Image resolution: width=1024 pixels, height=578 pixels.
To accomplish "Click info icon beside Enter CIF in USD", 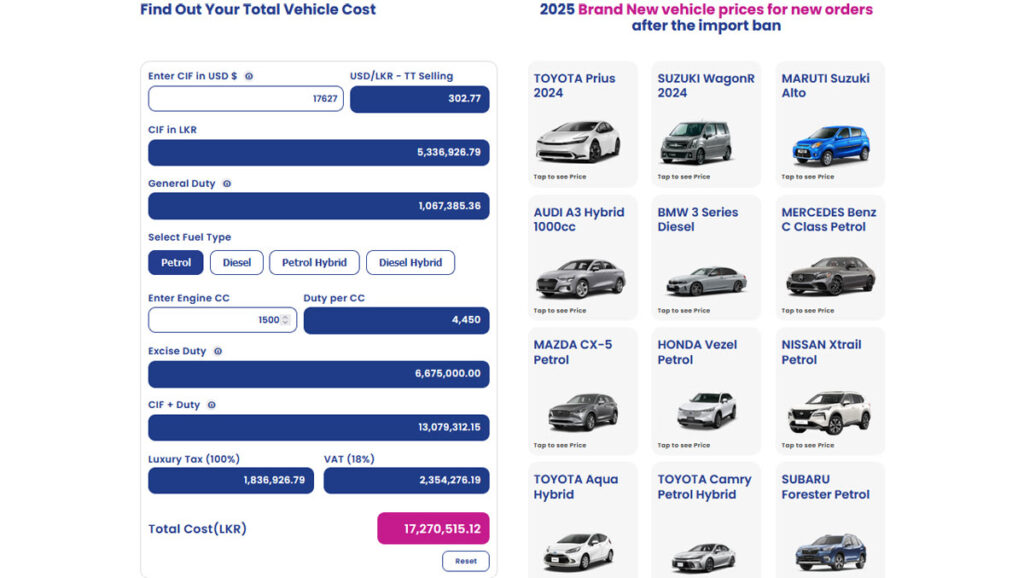I will (x=249, y=76).
